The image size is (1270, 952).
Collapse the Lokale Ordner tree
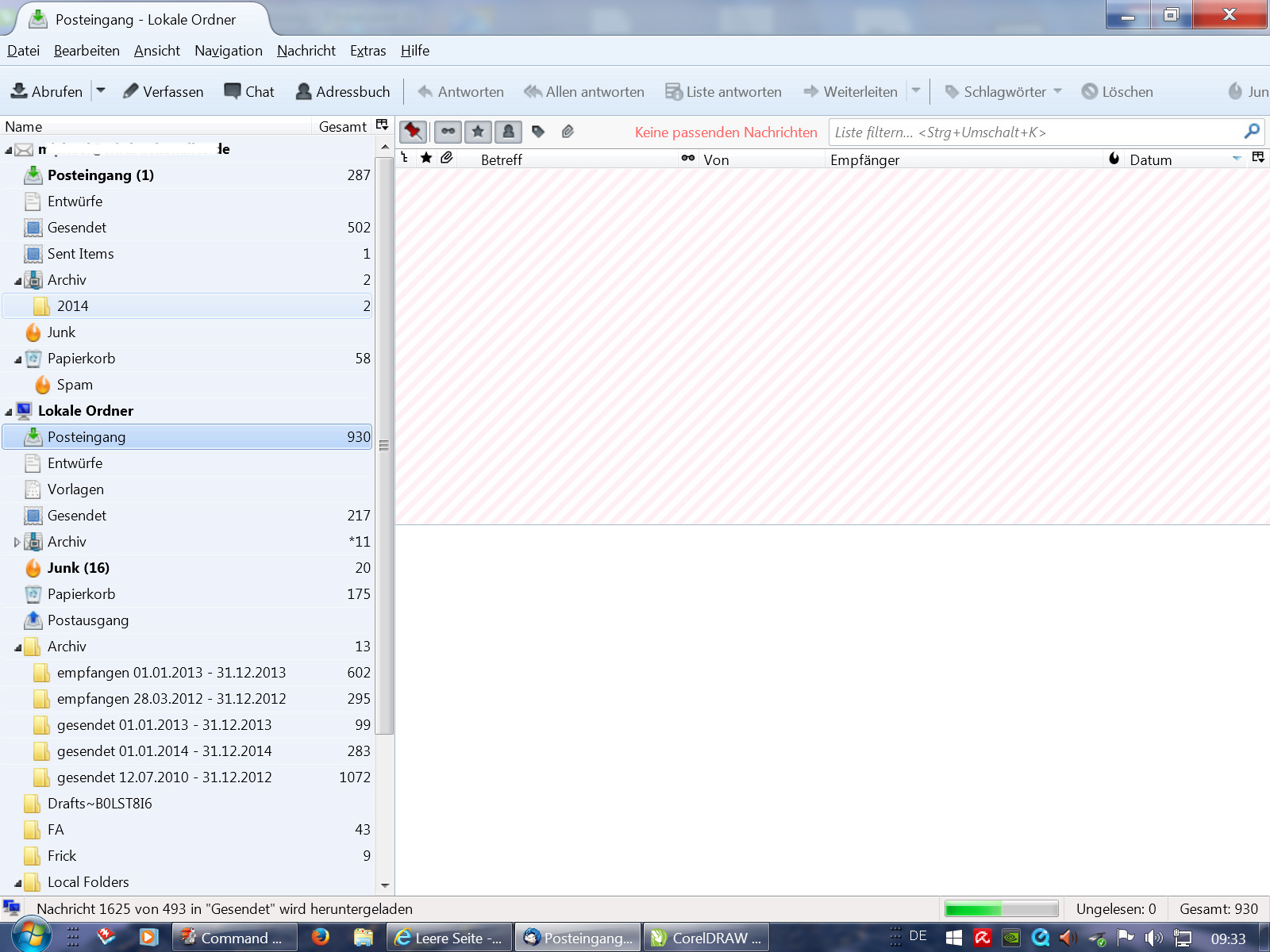[9, 412]
